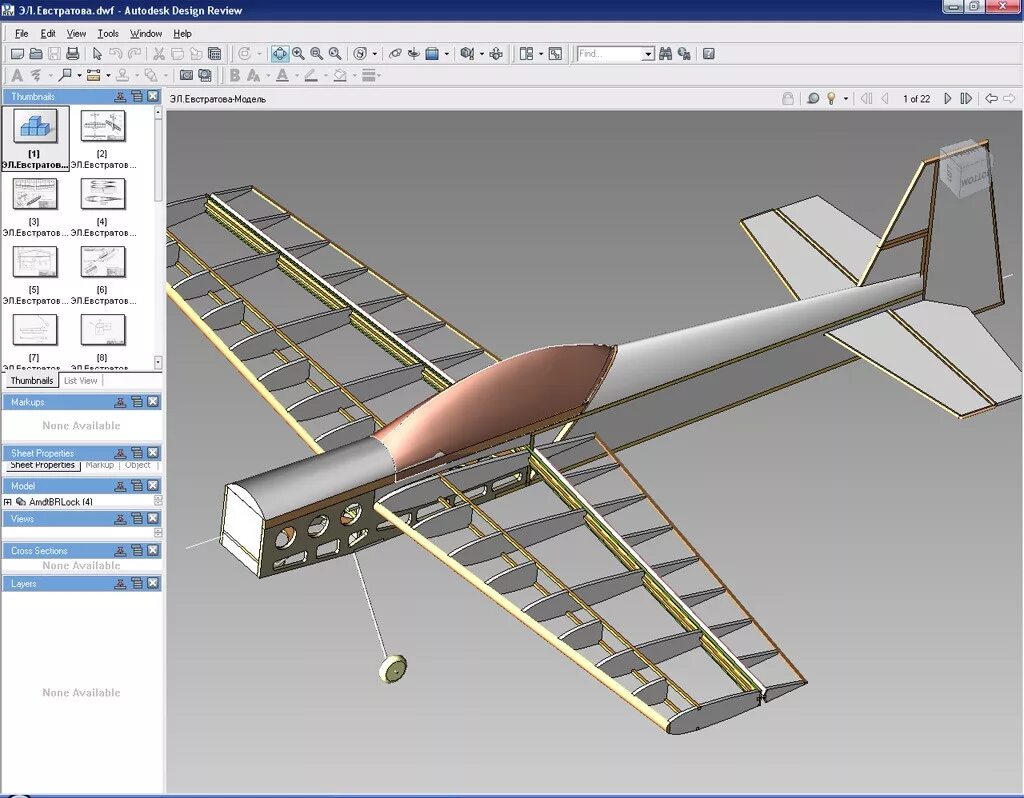
Task: Open the Thumbnails palette options menu
Action: point(136,96)
